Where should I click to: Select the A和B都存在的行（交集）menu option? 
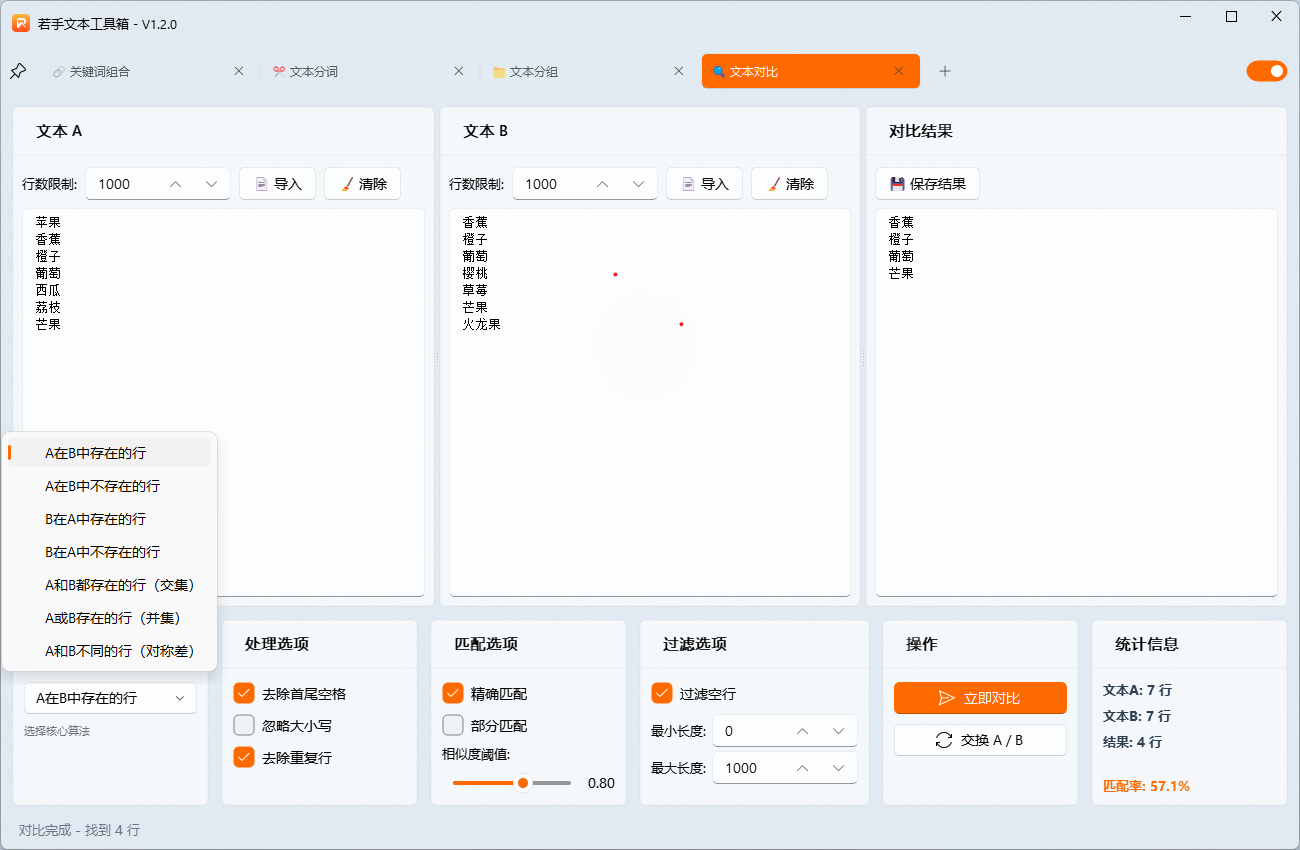pyautogui.click(x=118, y=584)
